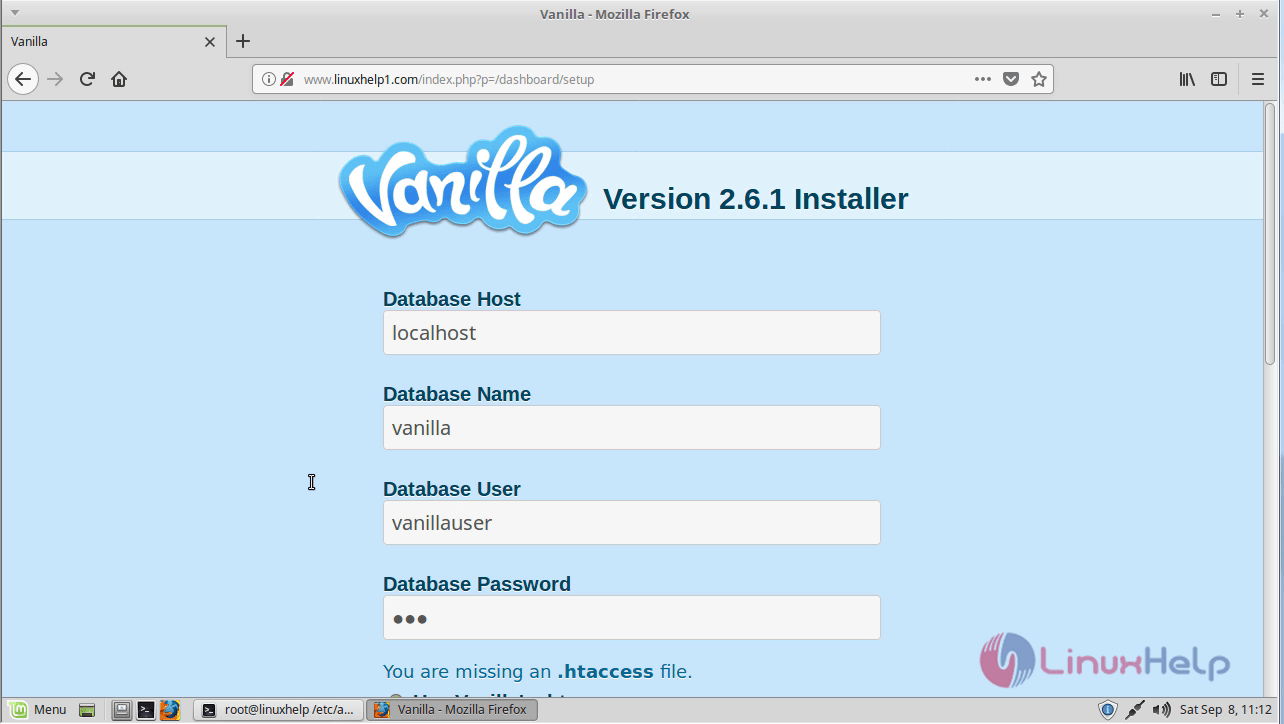Viewport: 1284px width, 724px height.
Task: Click the ".htaccess" bold text
Action: point(605,671)
